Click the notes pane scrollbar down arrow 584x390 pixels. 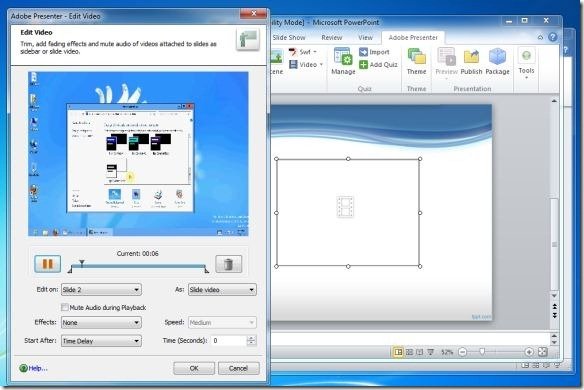[x=554, y=342]
